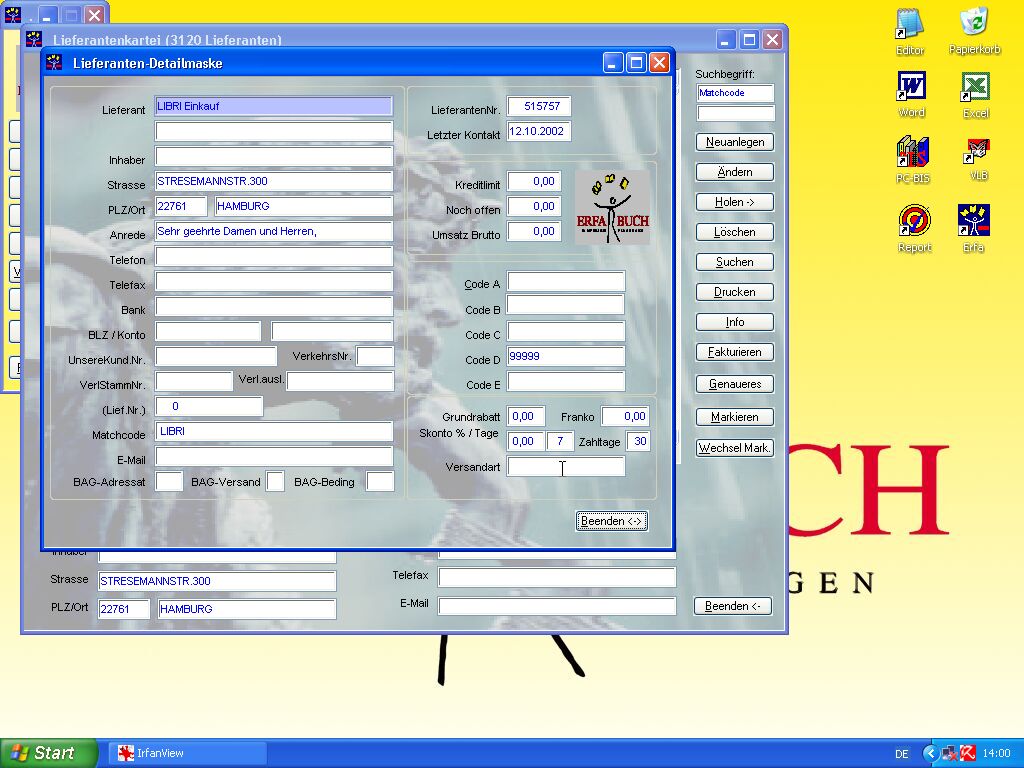Focus the Telefon field

pos(274,257)
